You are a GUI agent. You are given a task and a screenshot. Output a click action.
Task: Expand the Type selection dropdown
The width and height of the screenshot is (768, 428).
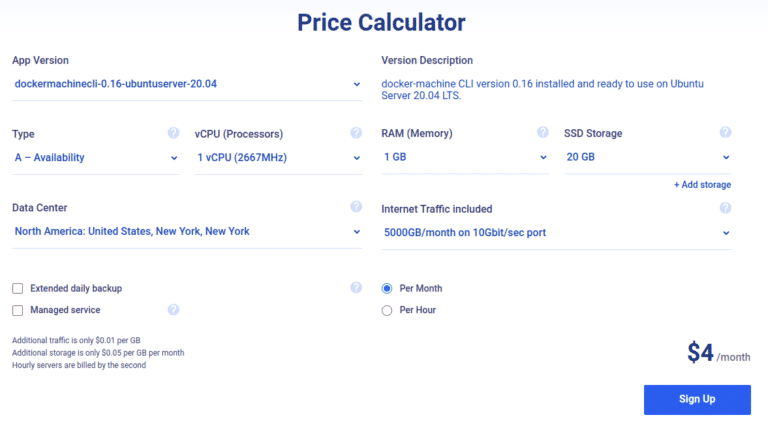pos(95,157)
